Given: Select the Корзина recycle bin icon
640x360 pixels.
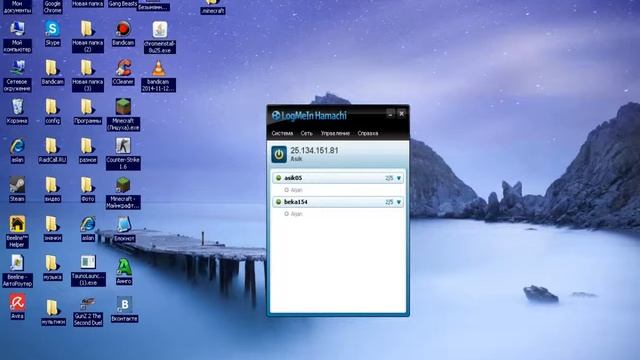Looking at the screenshot, I should pyautogui.click(x=17, y=111).
